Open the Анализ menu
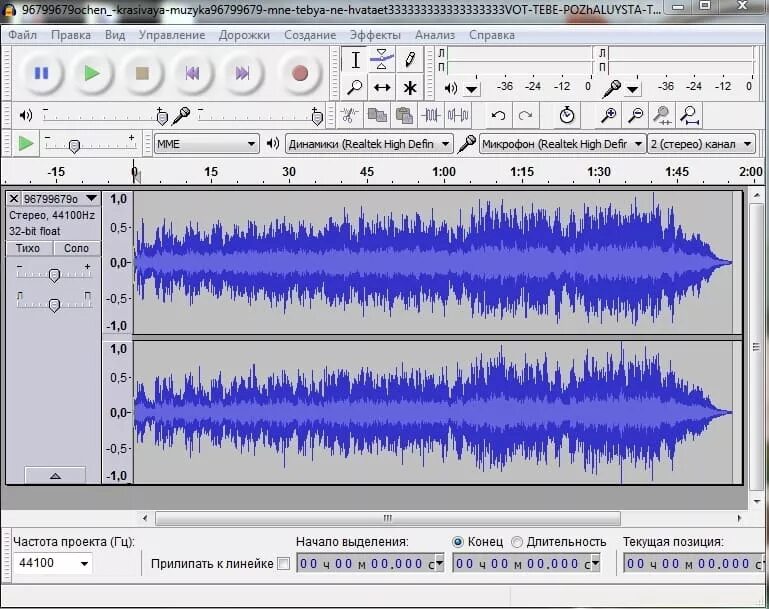 pos(435,35)
